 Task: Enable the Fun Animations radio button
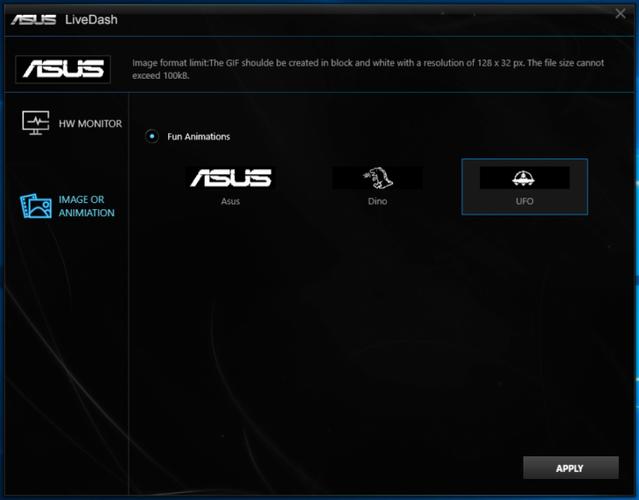[152, 136]
